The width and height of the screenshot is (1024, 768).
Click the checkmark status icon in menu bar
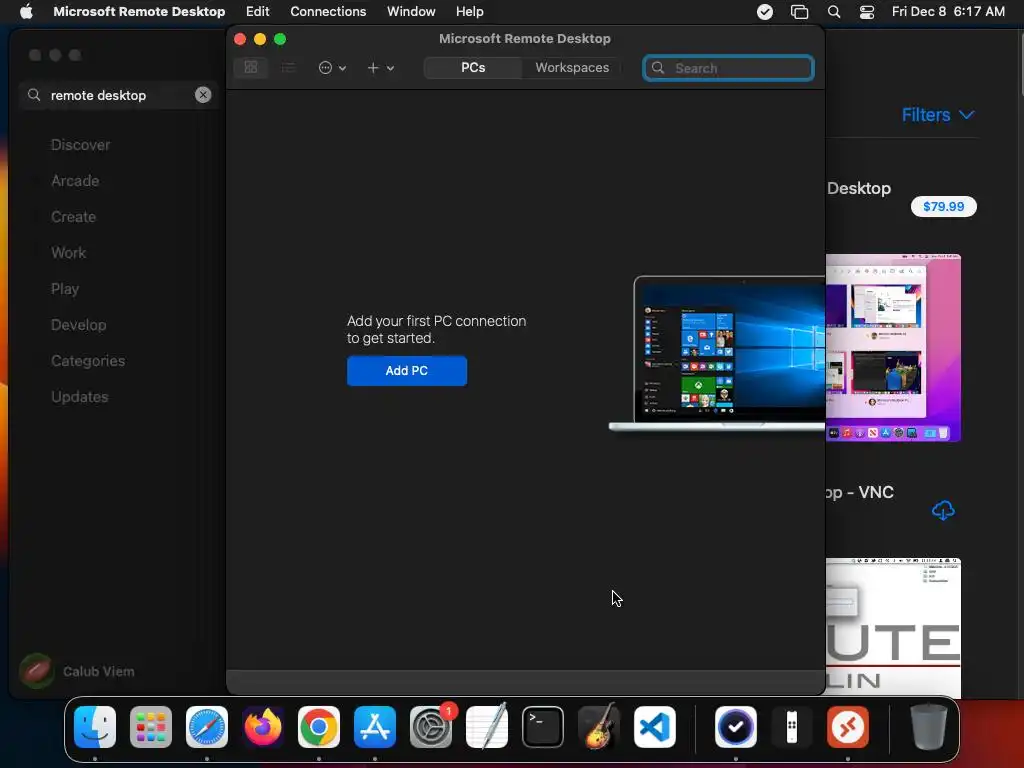(x=765, y=12)
